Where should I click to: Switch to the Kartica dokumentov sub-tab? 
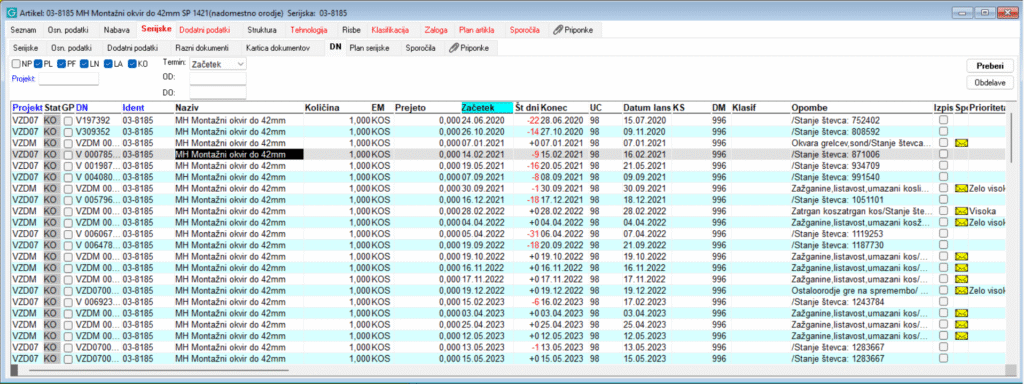pyautogui.click(x=278, y=48)
